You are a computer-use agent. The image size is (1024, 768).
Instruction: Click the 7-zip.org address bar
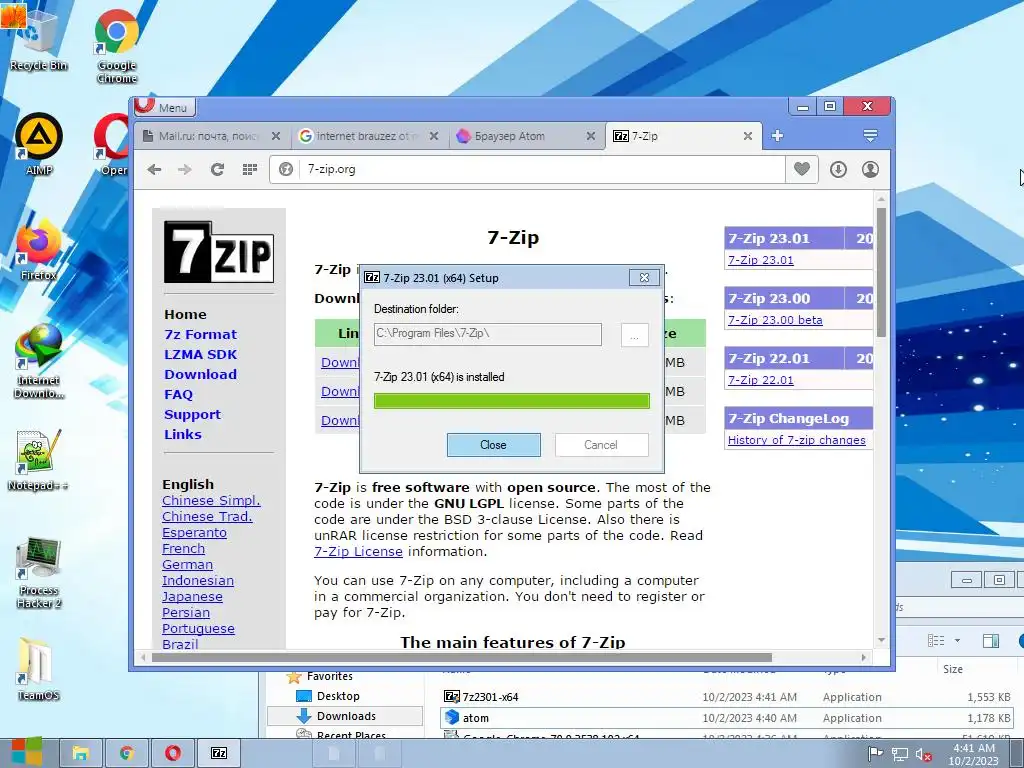542,169
